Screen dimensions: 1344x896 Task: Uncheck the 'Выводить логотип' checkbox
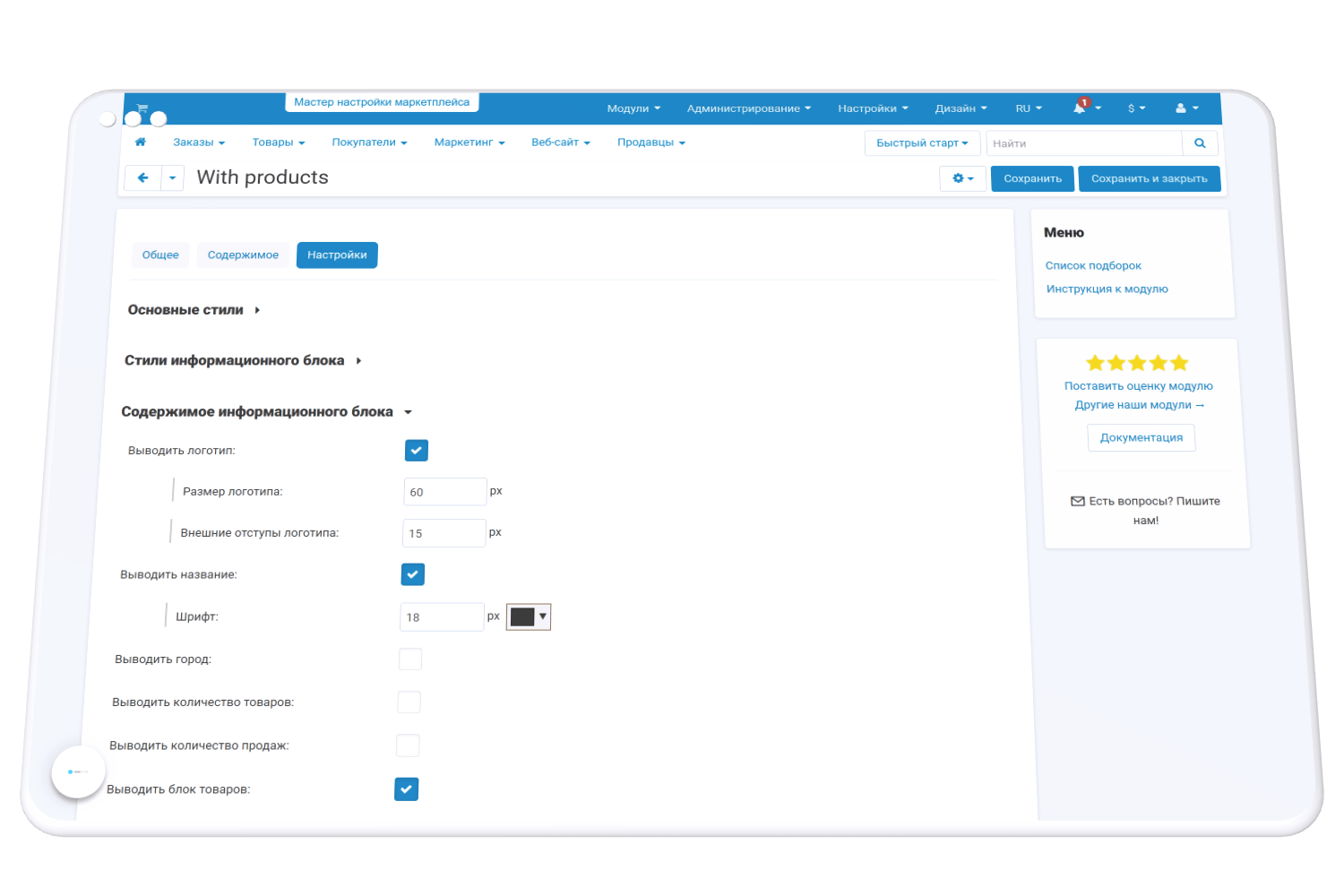coord(417,450)
